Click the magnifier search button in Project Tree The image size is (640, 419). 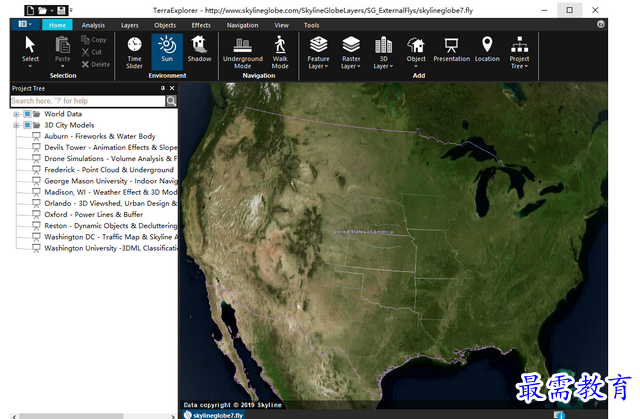pyautogui.click(x=171, y=101)
